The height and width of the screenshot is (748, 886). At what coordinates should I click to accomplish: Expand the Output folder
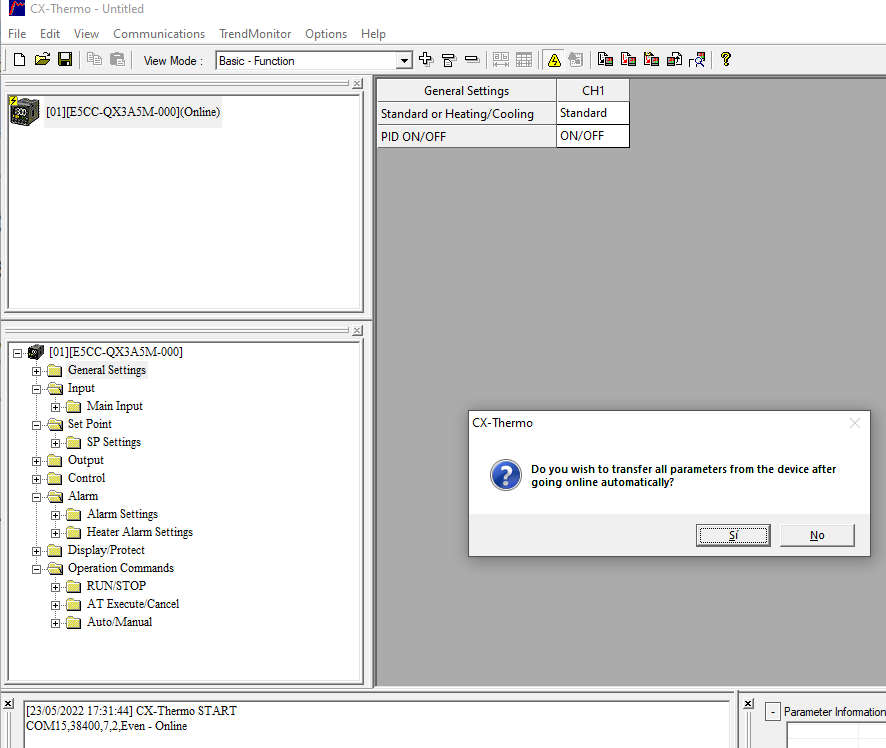(x=36, y=461)
